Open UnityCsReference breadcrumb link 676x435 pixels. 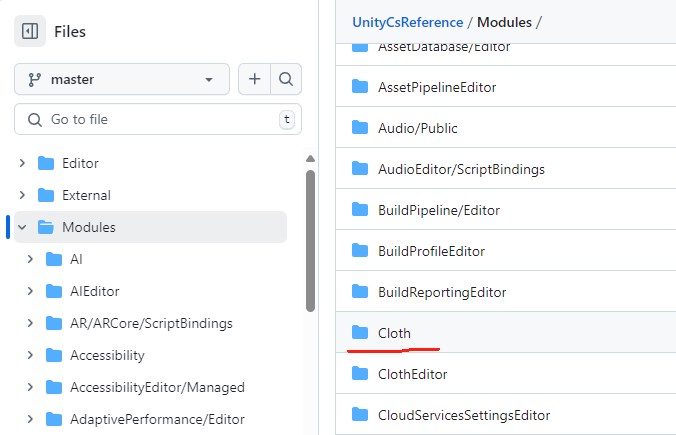click(407, 22)
